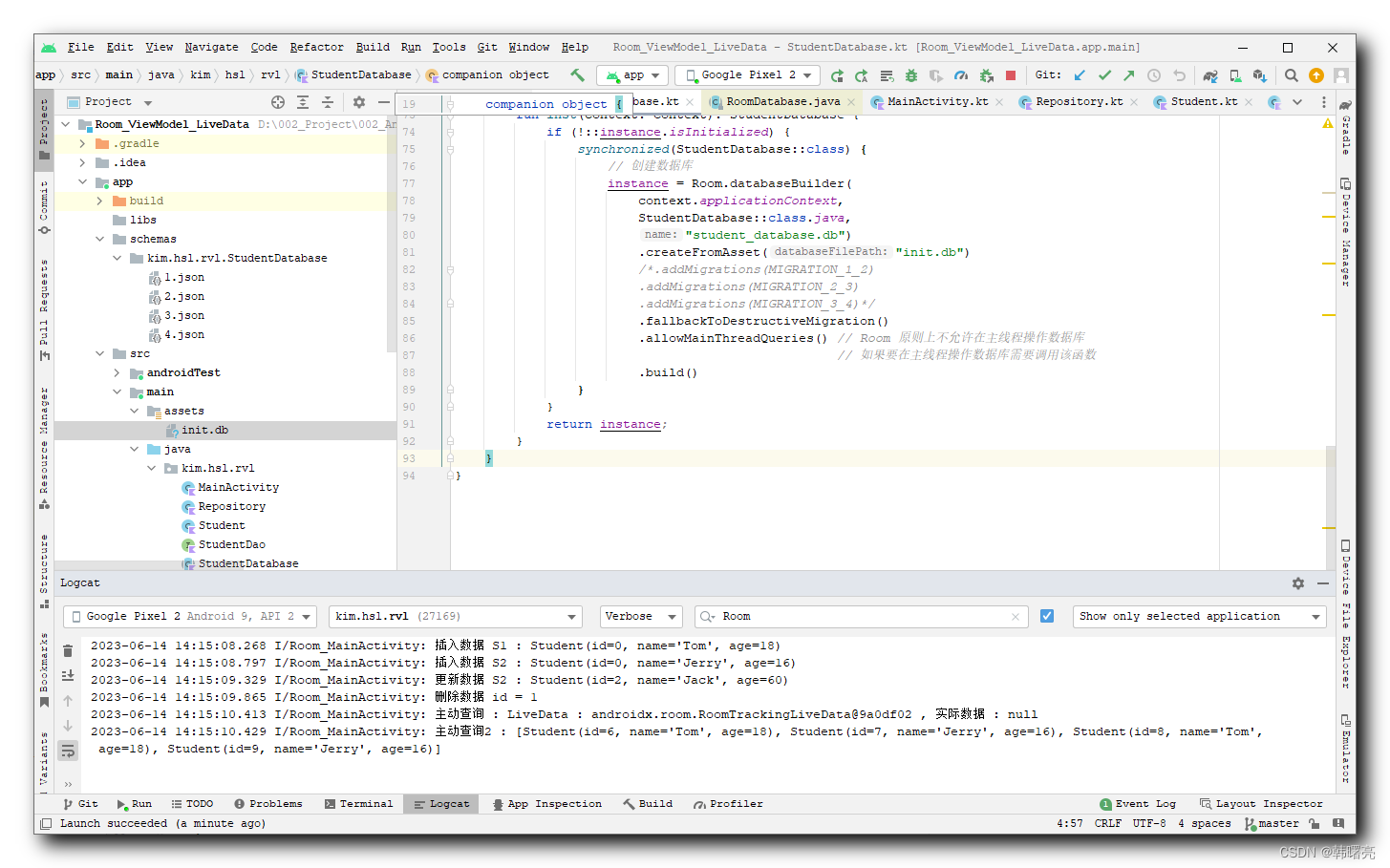1390x868 pixels.
Task: Click the Debug app bug icon
Action: tap(911, 75)
